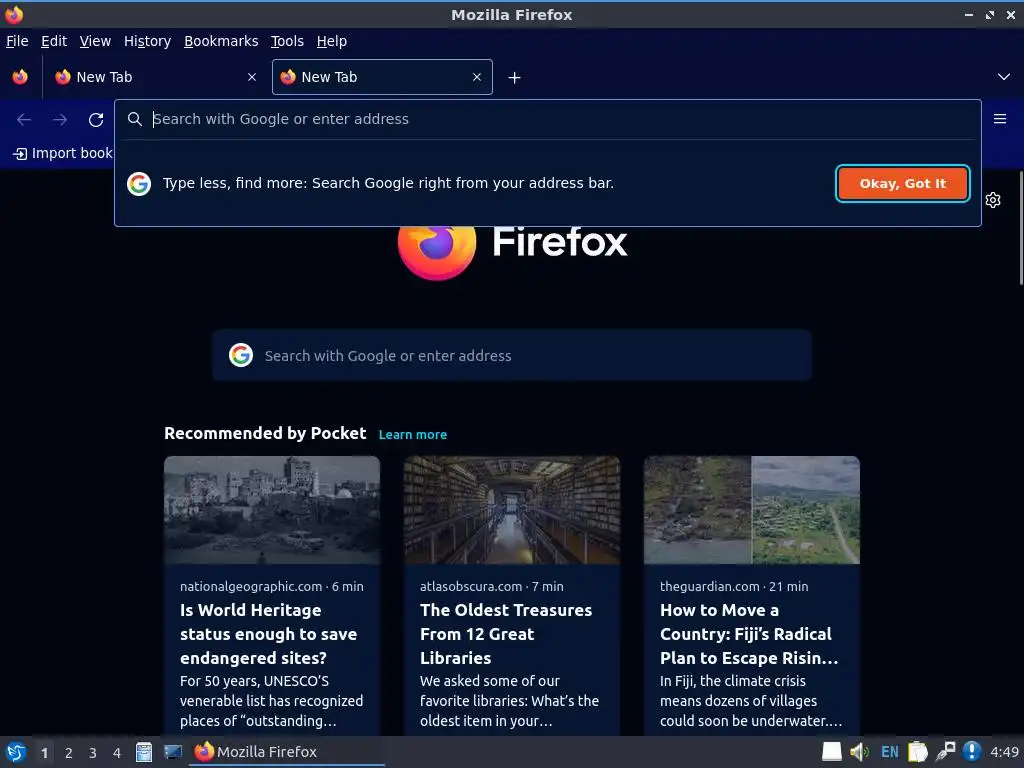Open the Tools menu

click(287, 41)
